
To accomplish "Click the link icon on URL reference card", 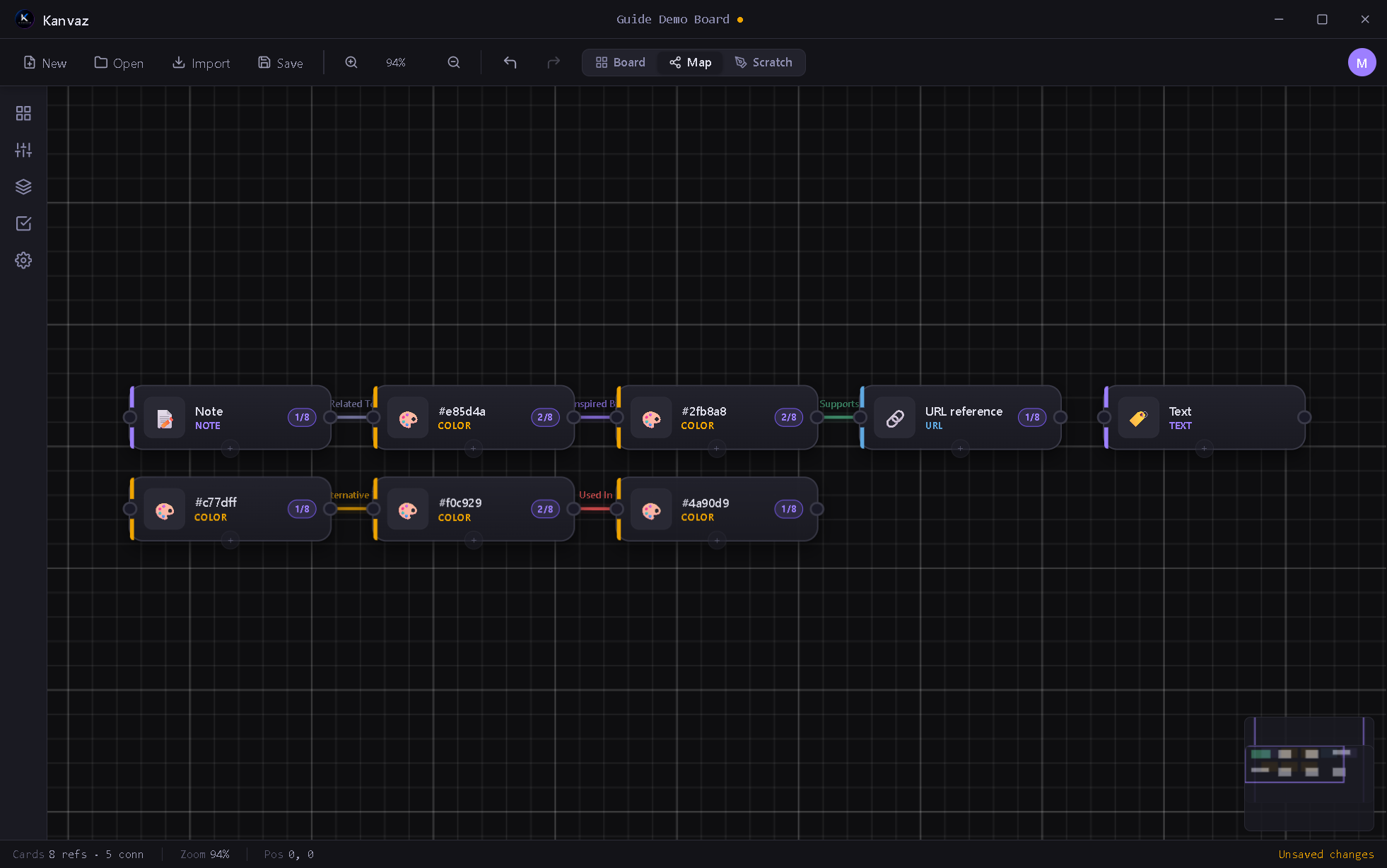I will pyautogui.click(x=895, y=418).
